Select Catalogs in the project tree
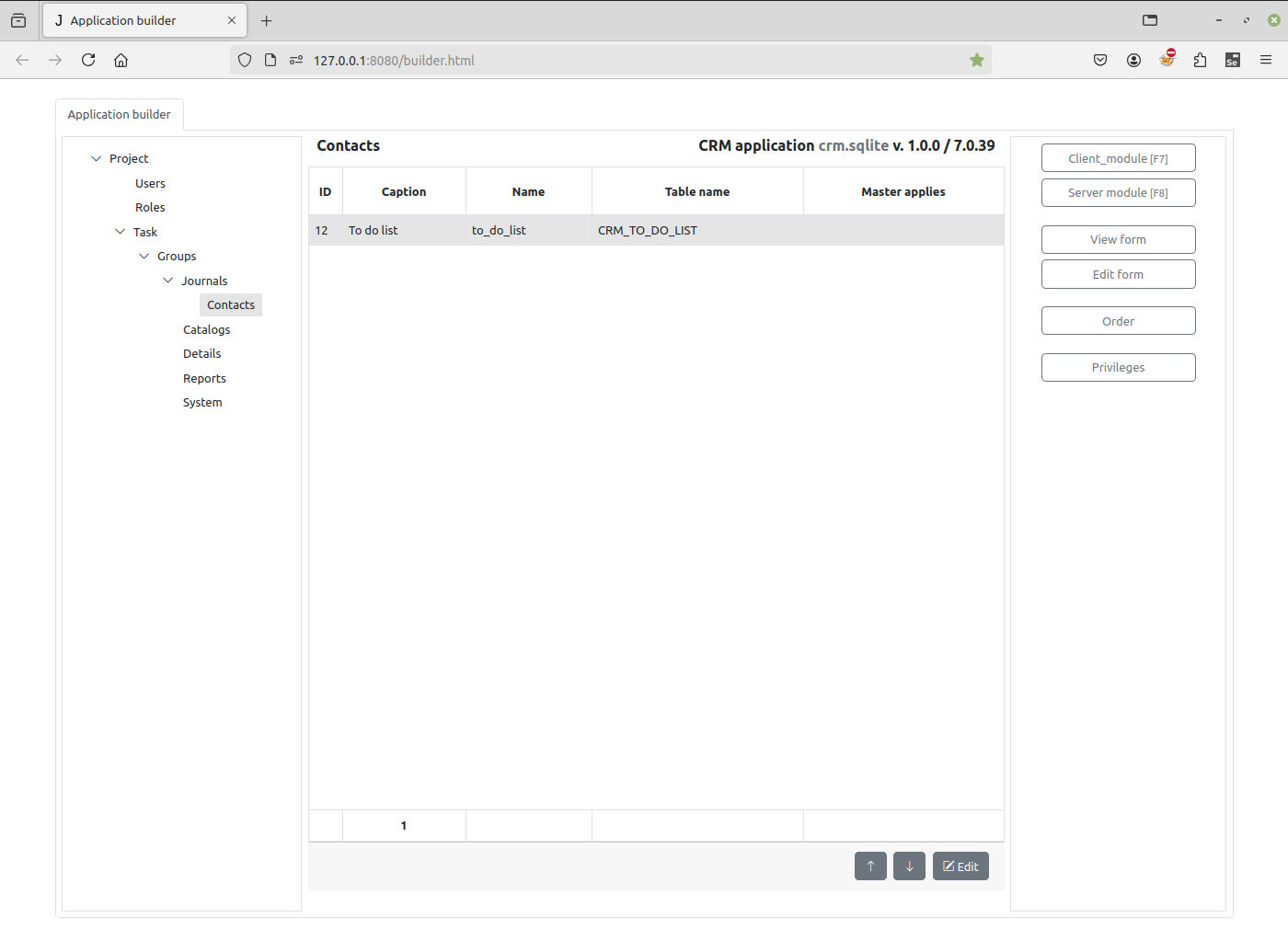 pos(206,329)
